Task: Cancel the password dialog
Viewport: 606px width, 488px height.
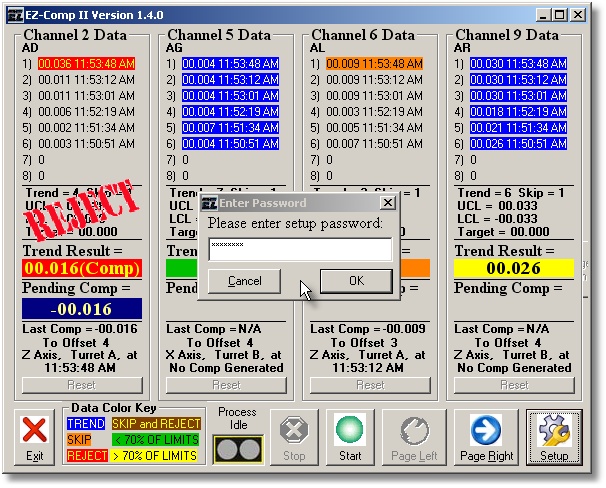Action: 244,281
